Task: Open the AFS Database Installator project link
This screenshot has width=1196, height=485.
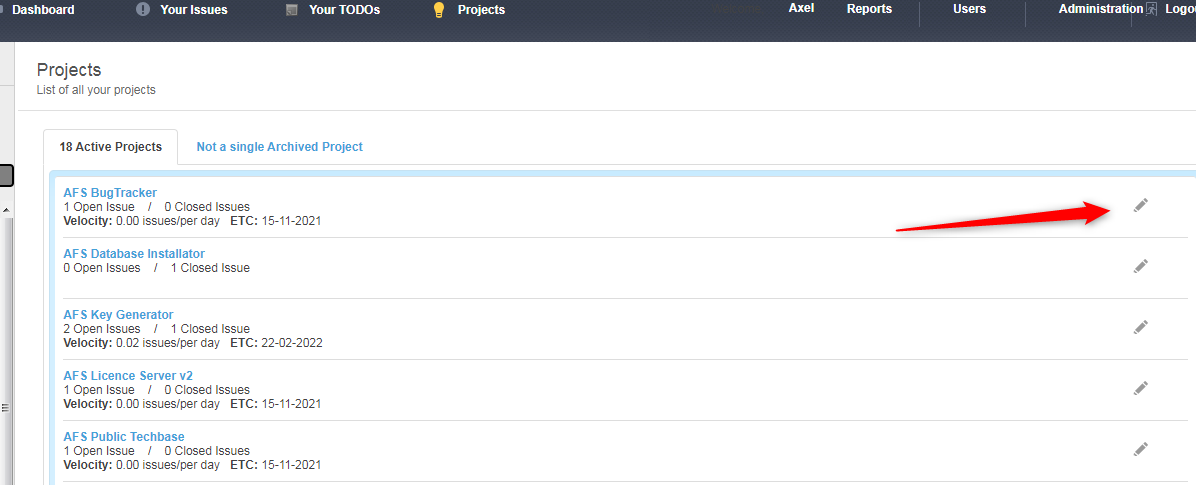Action: pyautogui.click(x=134, y=253)
